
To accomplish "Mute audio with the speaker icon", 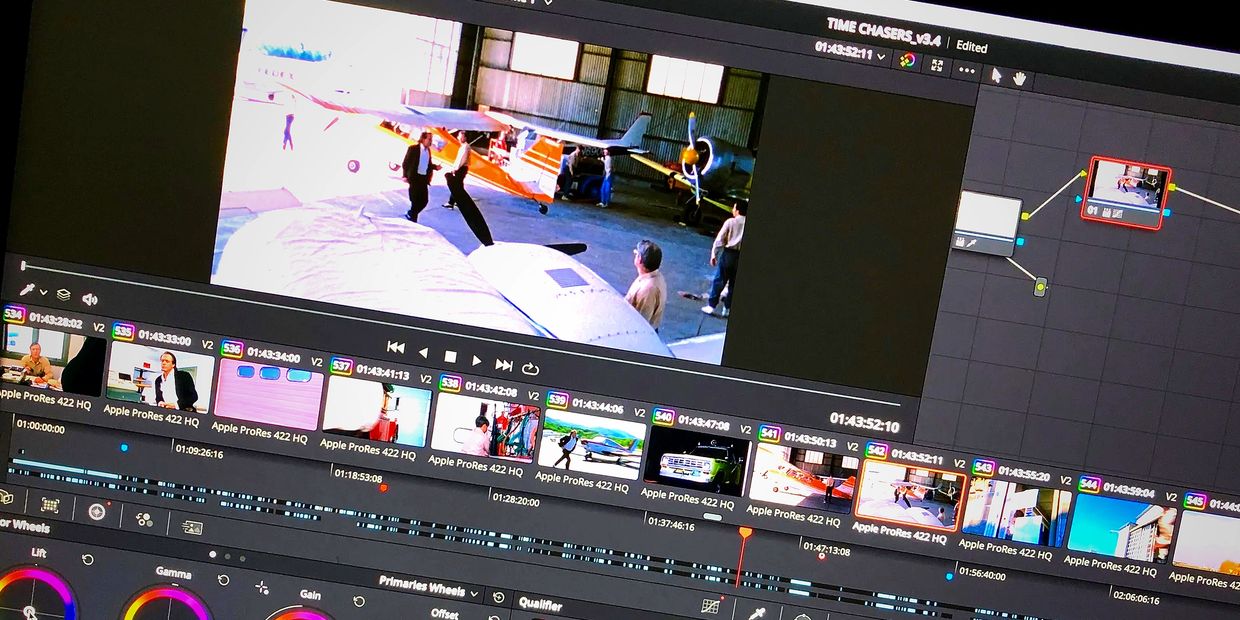I will coord(90,299).
